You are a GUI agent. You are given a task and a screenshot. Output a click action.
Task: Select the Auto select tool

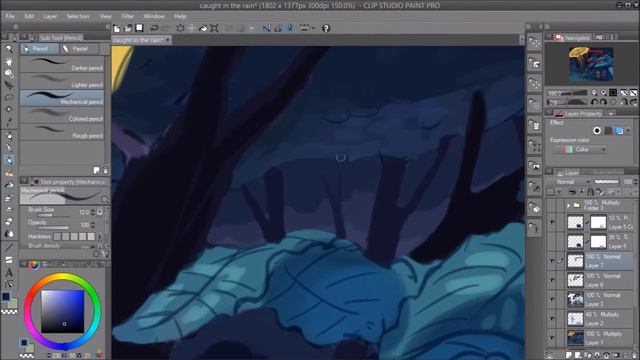9,109
